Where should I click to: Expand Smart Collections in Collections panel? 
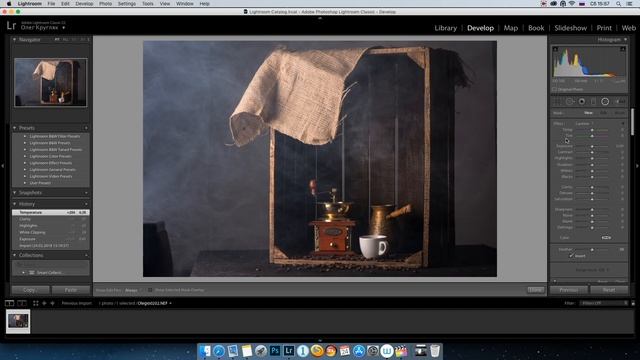[x=23, y=272]
